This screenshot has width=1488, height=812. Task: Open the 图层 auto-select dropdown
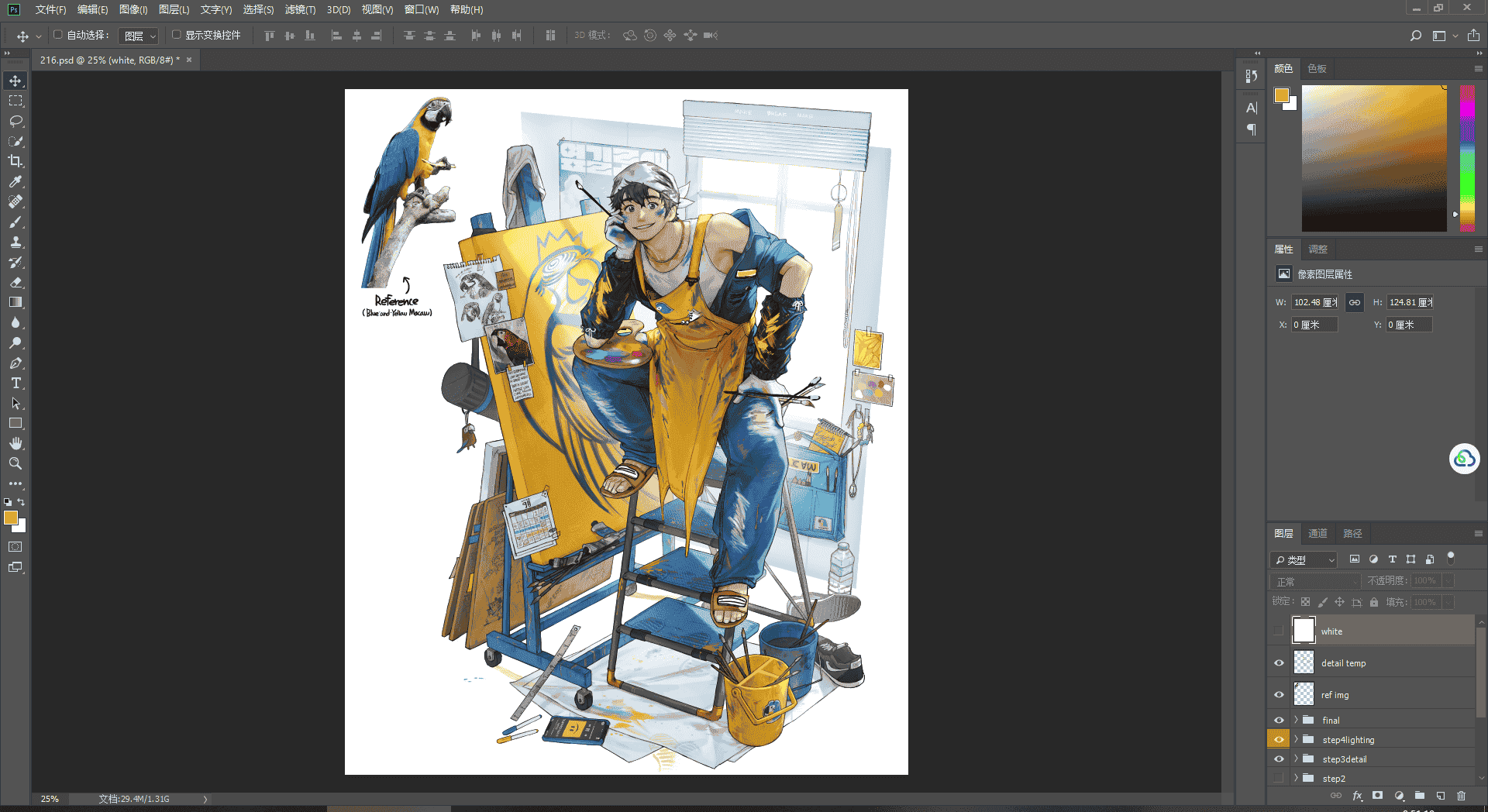pyautogui.click(x=139, y=36)
